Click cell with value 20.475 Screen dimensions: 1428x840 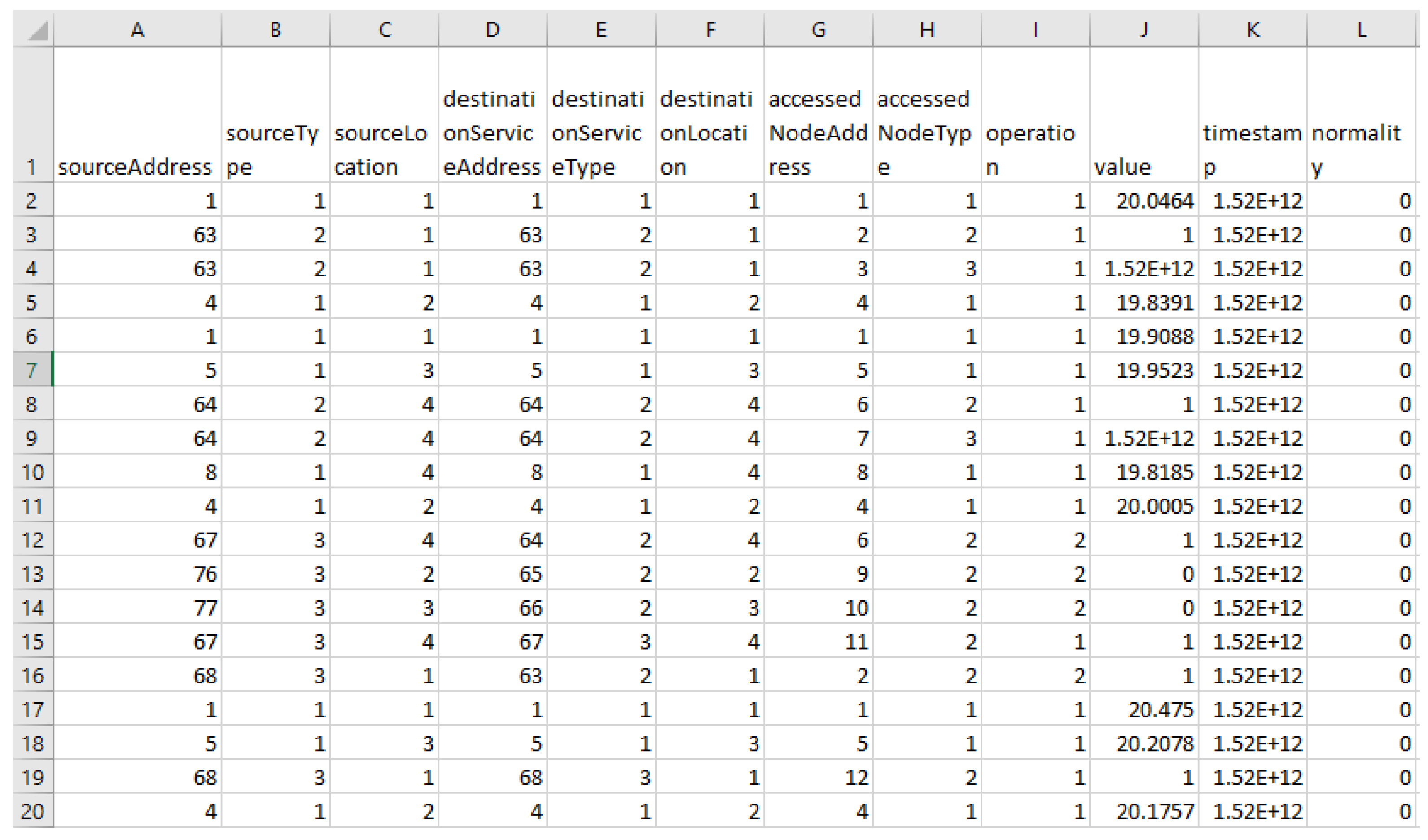click(x=1143, y=709)
